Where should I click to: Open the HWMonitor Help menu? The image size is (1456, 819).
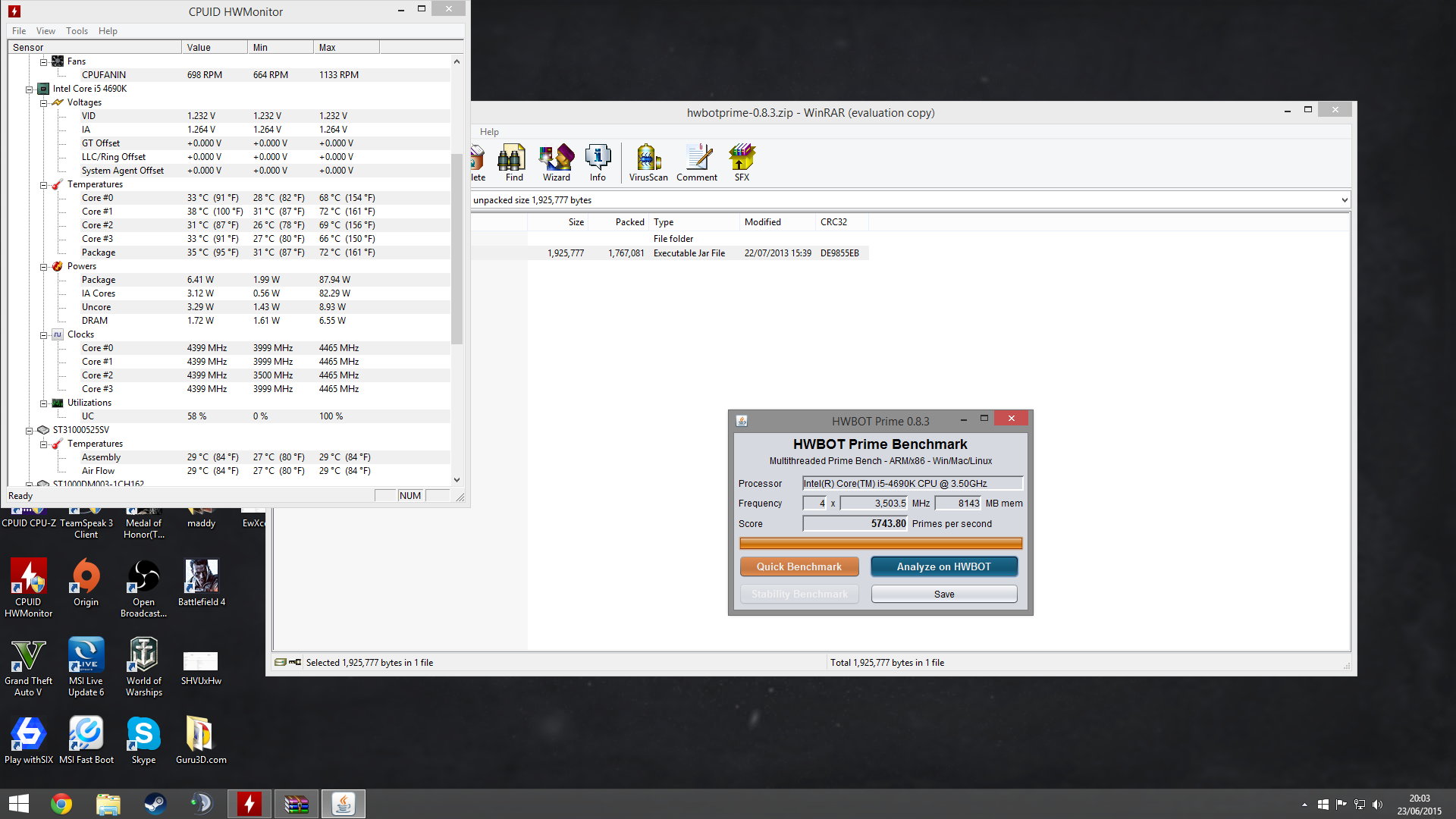(108, 31)
